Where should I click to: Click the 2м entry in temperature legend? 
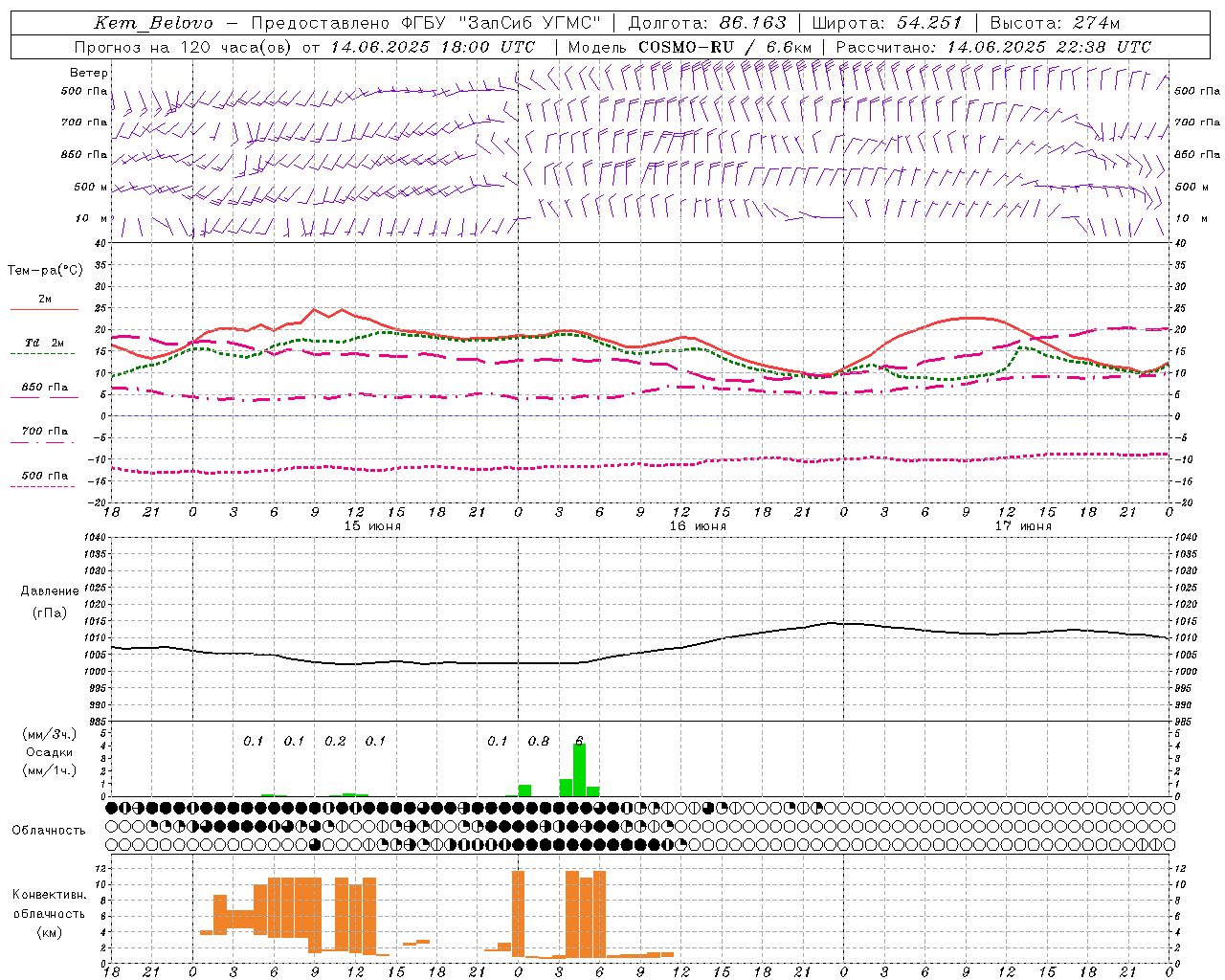pyautogui.click(x=45, y=300)
